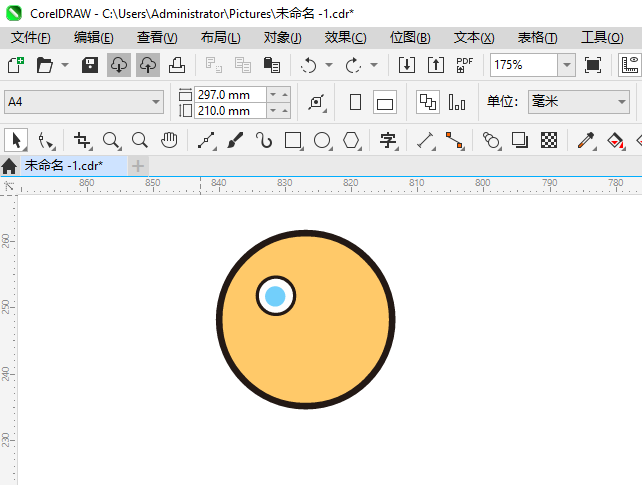Click the Paste clipboard icon

click(x=272, y=65)
